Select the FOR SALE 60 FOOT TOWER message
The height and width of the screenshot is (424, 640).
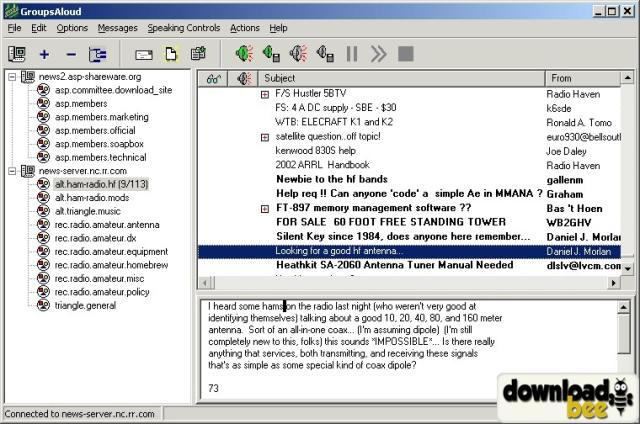coord(409,222)
